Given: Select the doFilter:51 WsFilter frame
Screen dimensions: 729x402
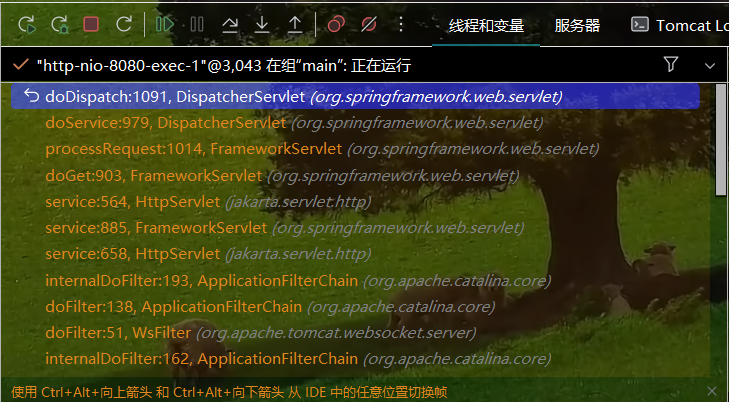Looking at the screenshot, I should point(355,333).
